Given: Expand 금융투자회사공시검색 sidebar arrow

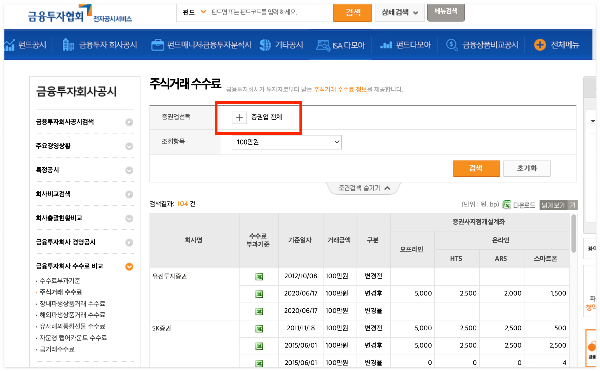Looking at the screenshot, I should point(129,122).
